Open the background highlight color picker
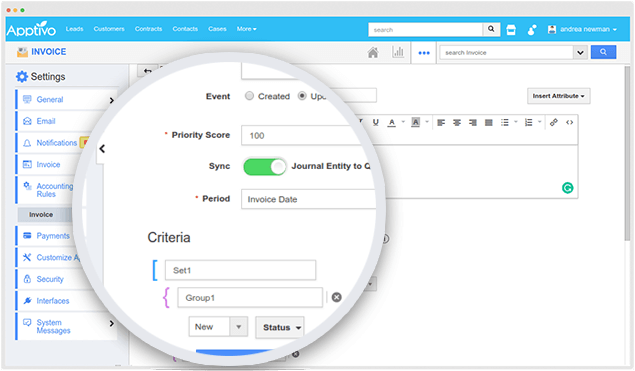 point(416,122)
